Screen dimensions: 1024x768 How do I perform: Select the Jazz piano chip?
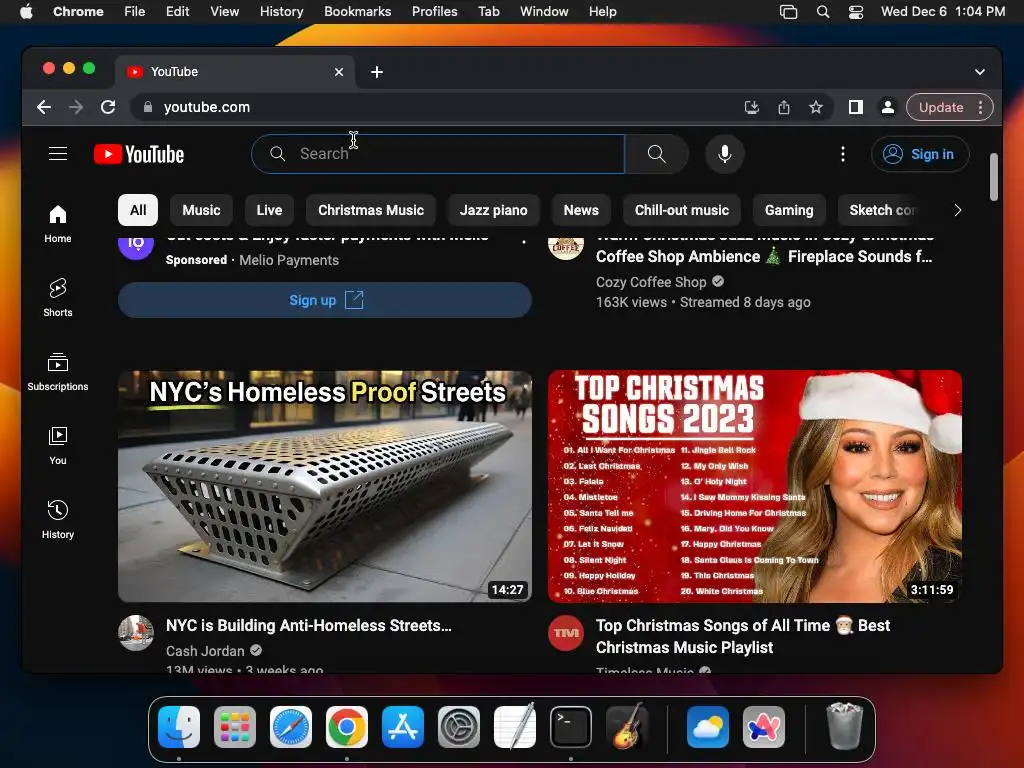click(x=494, y=210)
